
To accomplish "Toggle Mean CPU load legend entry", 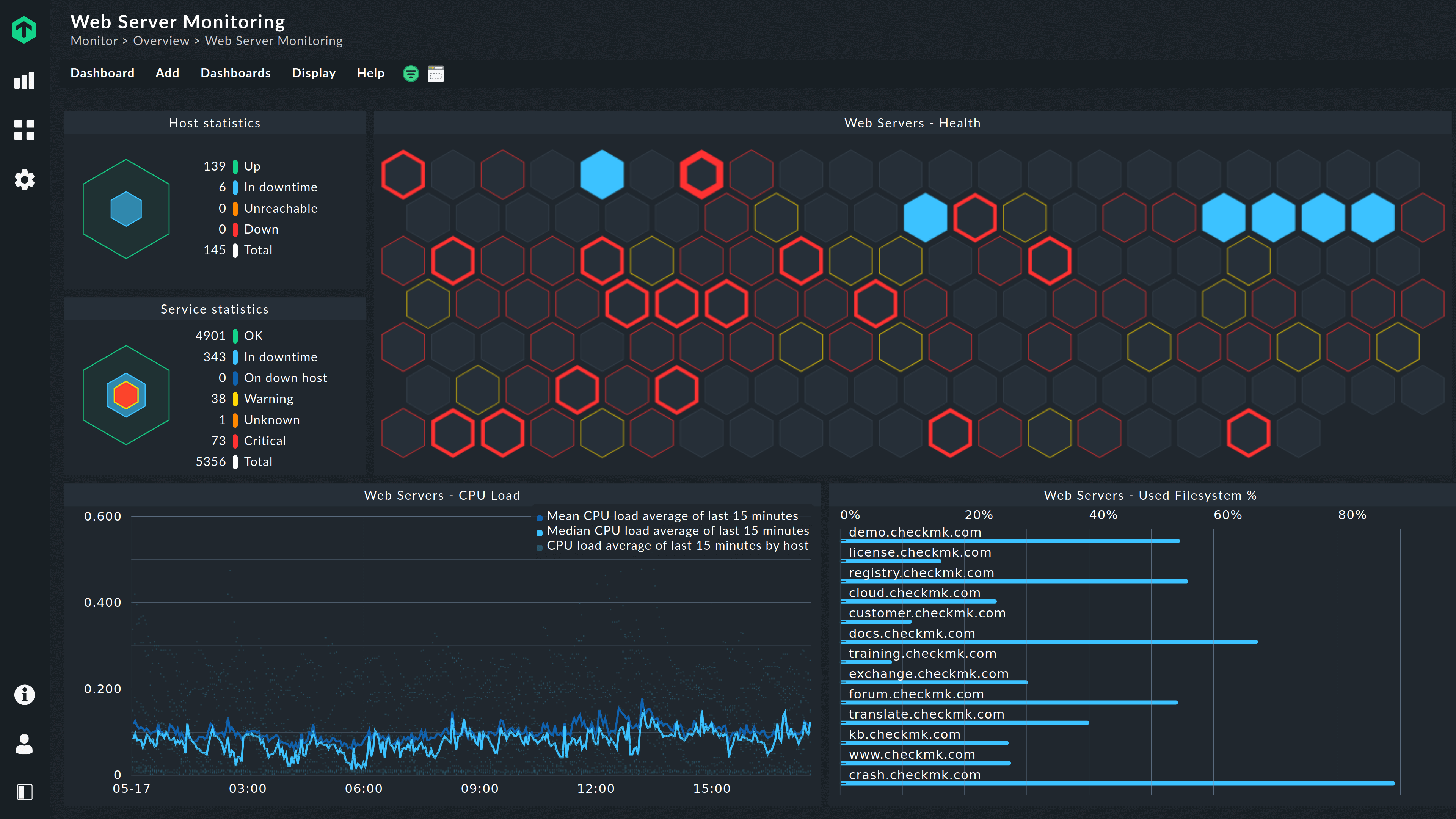I will (672, 516).
